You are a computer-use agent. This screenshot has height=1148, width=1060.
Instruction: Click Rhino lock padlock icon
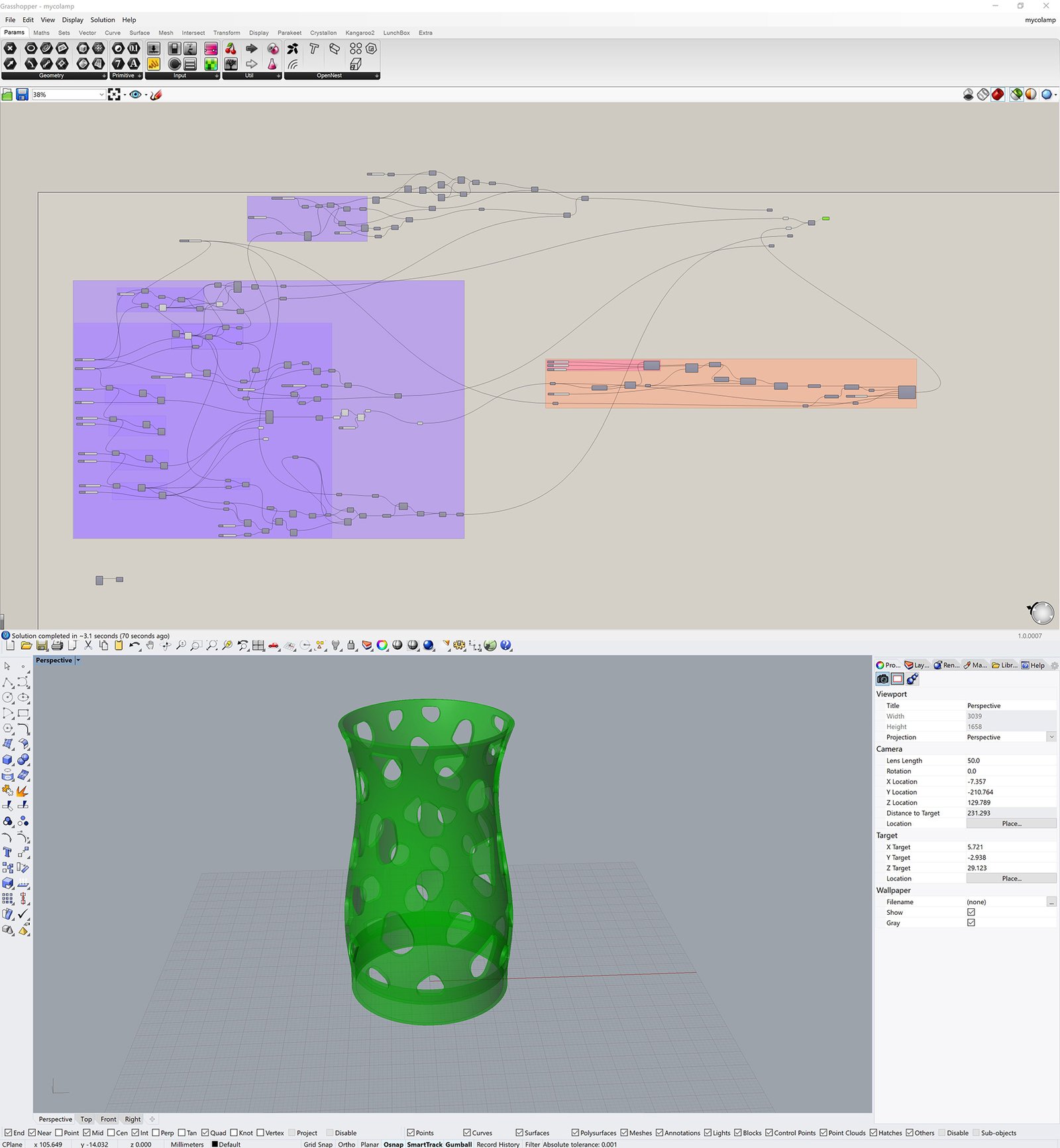(351, 645)
